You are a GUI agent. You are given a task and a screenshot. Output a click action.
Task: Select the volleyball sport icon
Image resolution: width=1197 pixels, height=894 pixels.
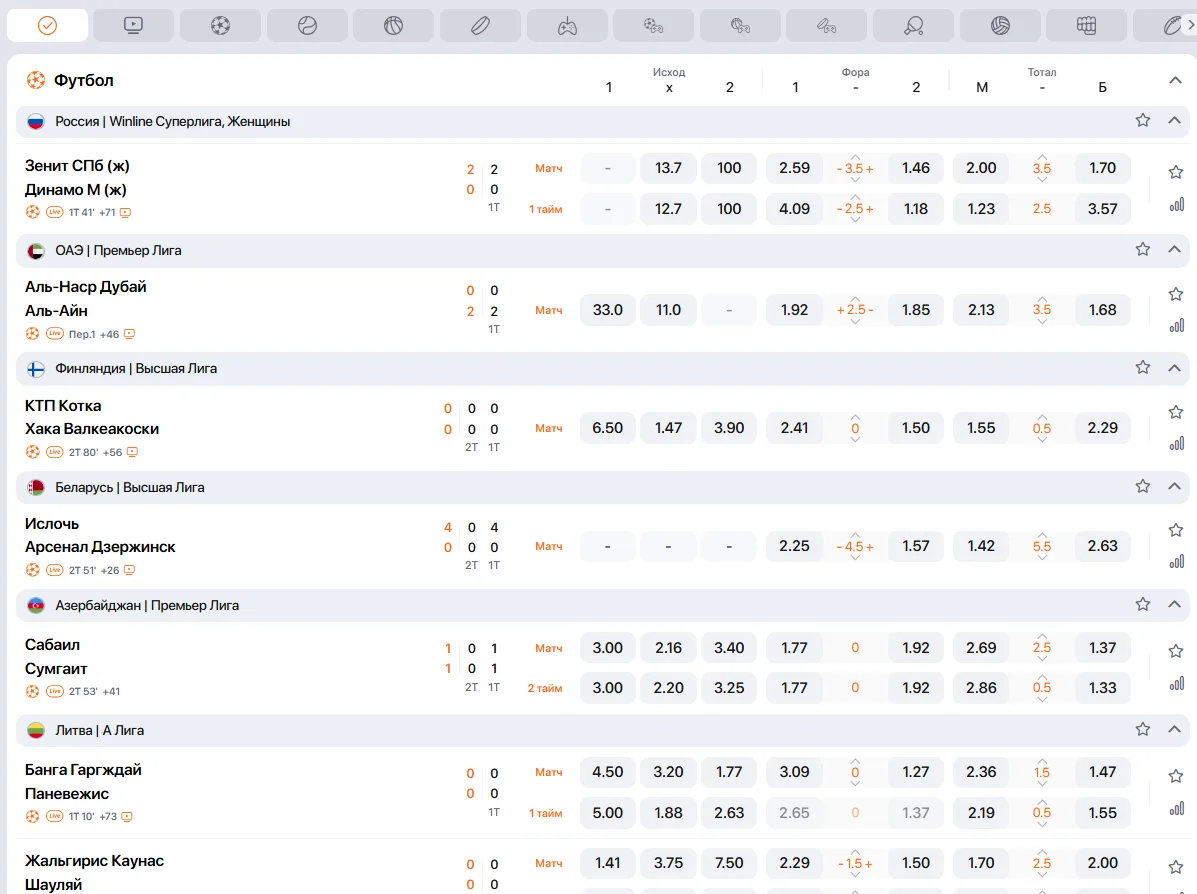[x=1000, y=26]
